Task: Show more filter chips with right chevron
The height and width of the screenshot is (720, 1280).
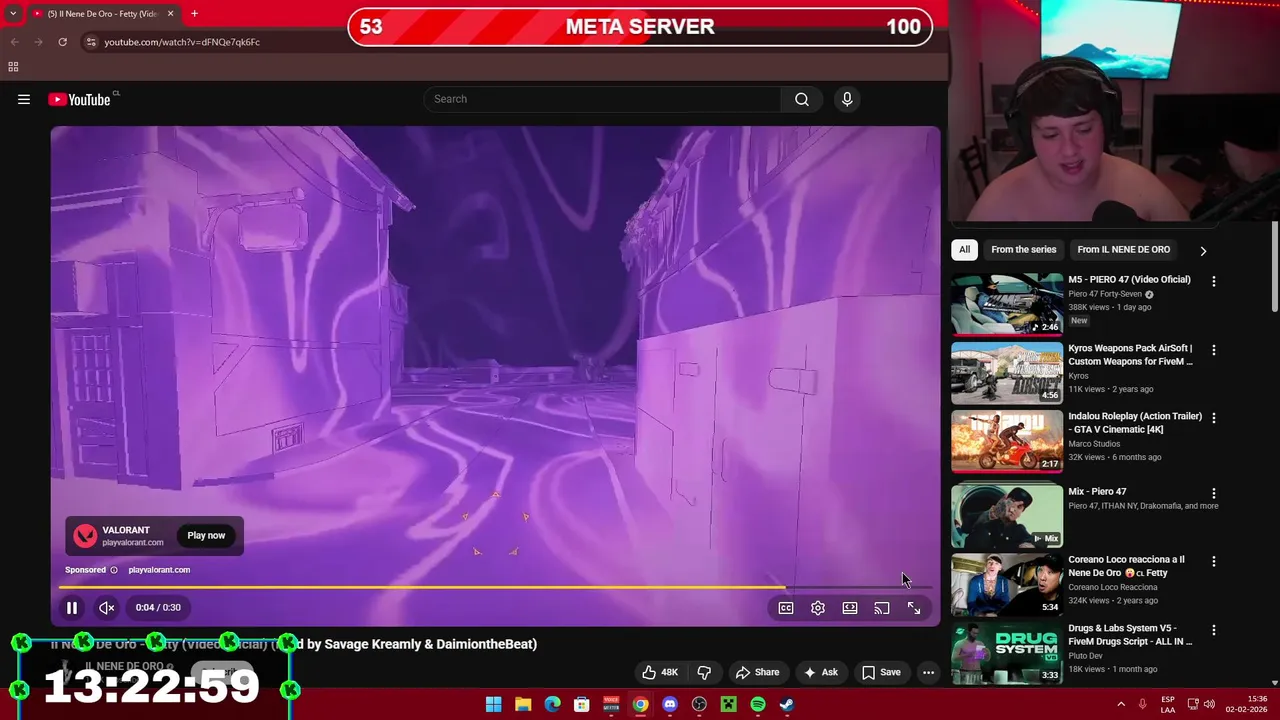Action: tap(1203, 251)
